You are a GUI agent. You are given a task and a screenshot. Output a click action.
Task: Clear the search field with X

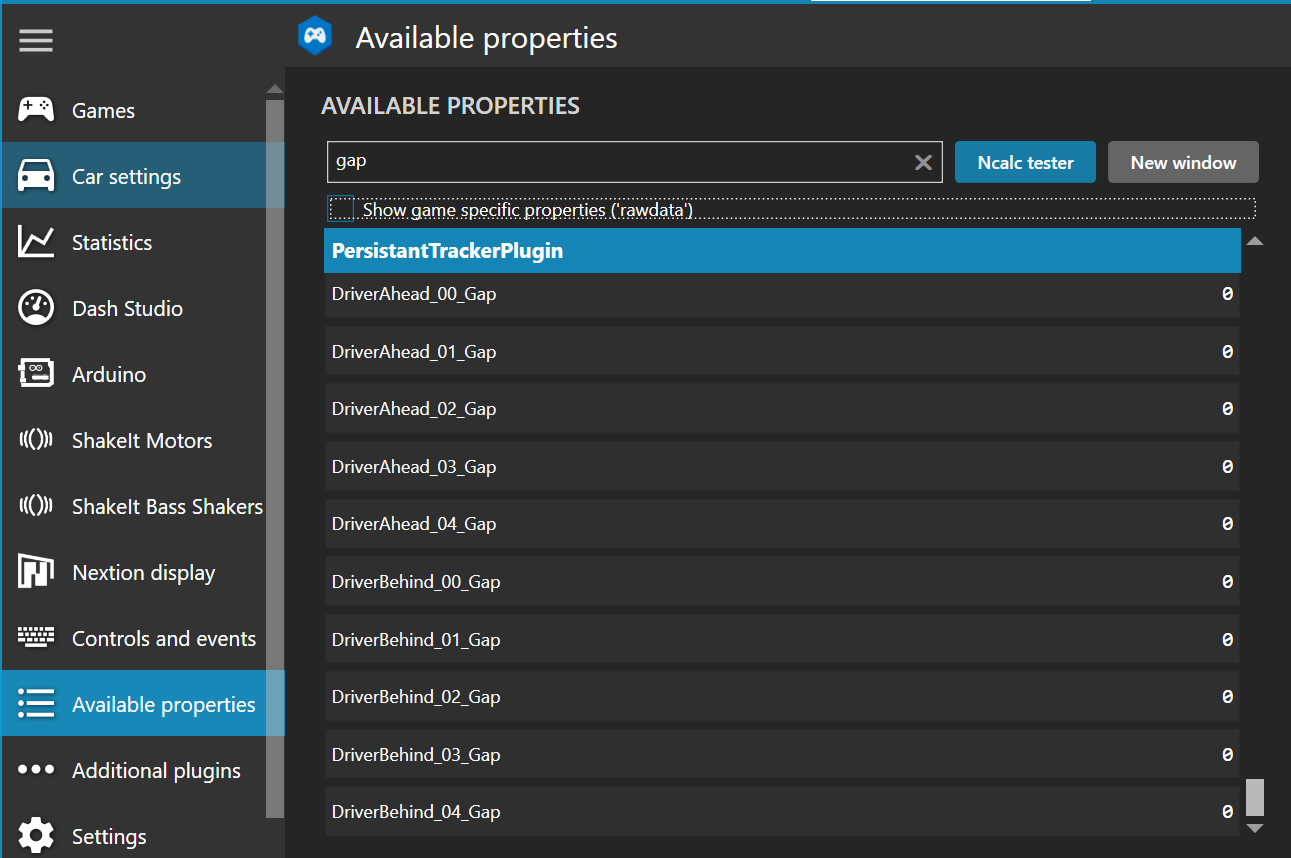[924, 163]
